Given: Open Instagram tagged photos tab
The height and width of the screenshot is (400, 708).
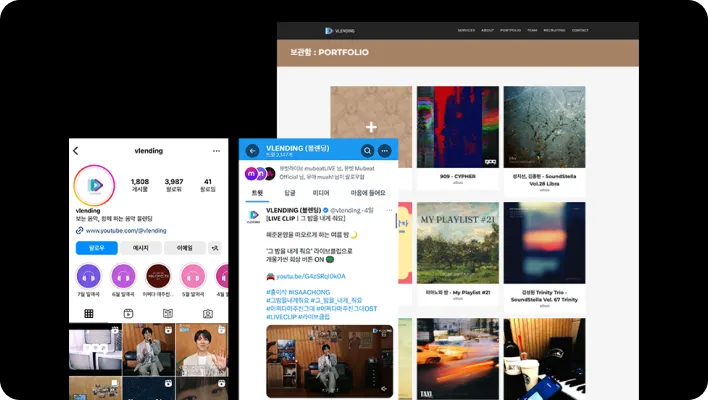Looking at the screenshot, I should [208, 313].
